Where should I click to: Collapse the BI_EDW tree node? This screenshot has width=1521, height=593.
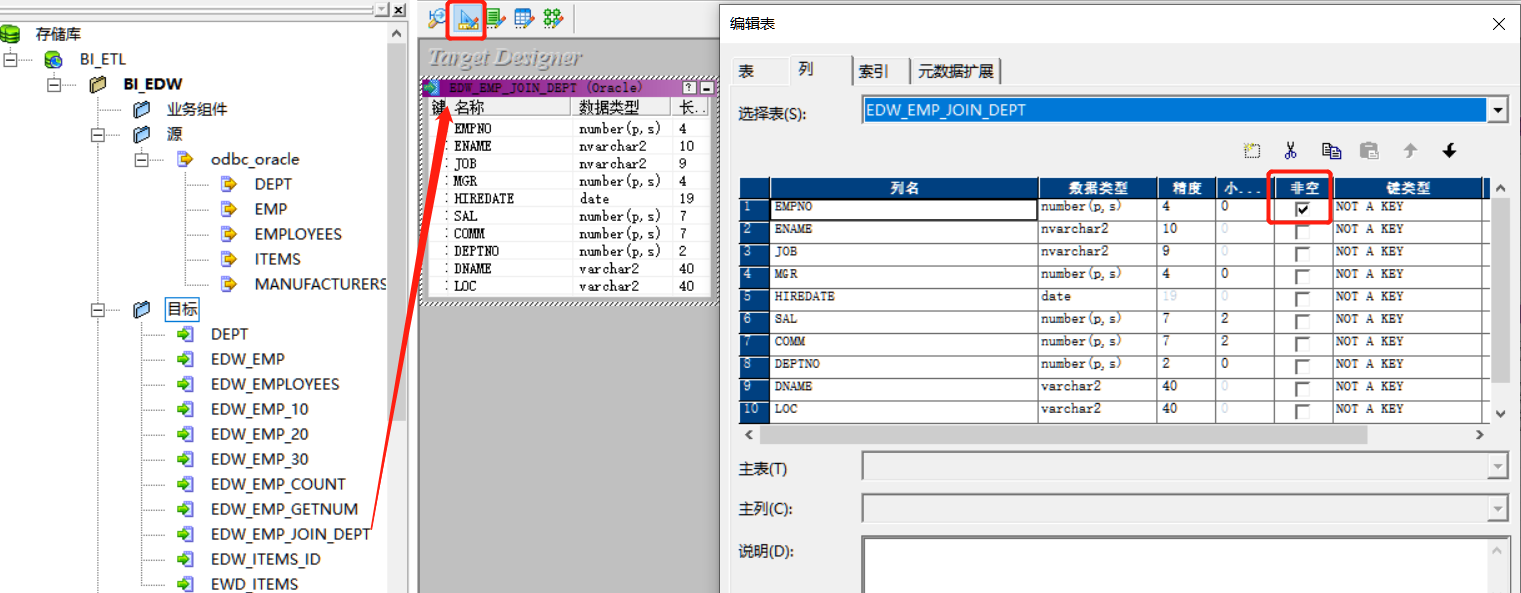(54, 84)
